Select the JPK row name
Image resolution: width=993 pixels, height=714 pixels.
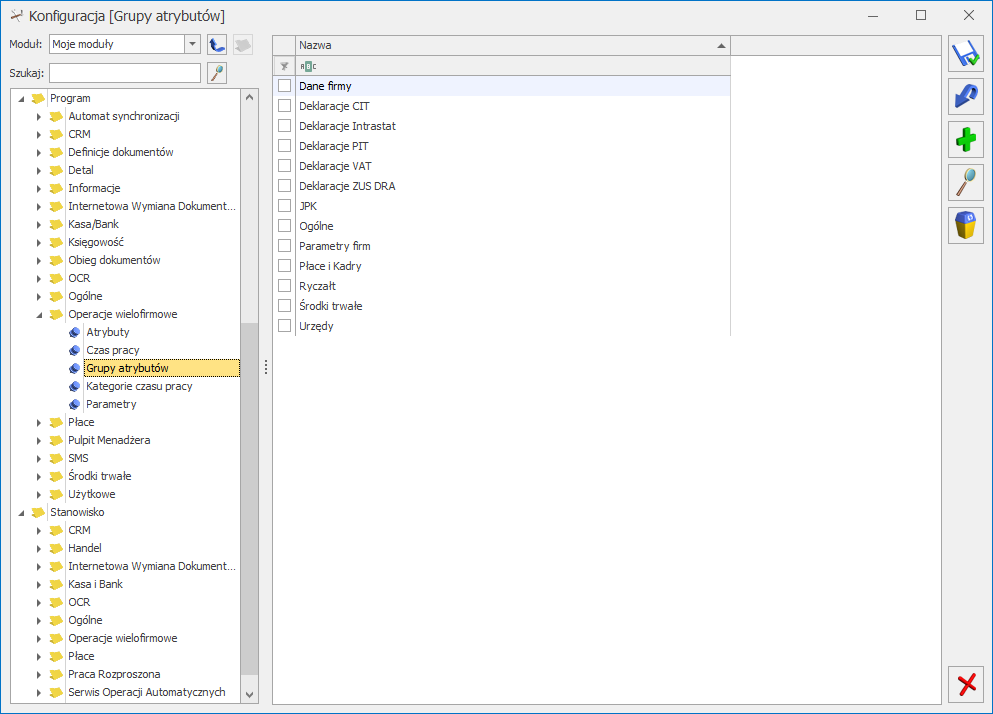click(x=308, y=206)
